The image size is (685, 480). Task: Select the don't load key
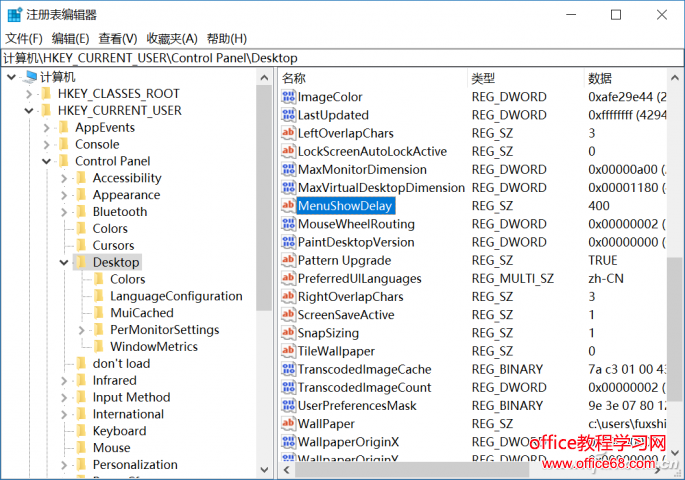click(121, 364)
